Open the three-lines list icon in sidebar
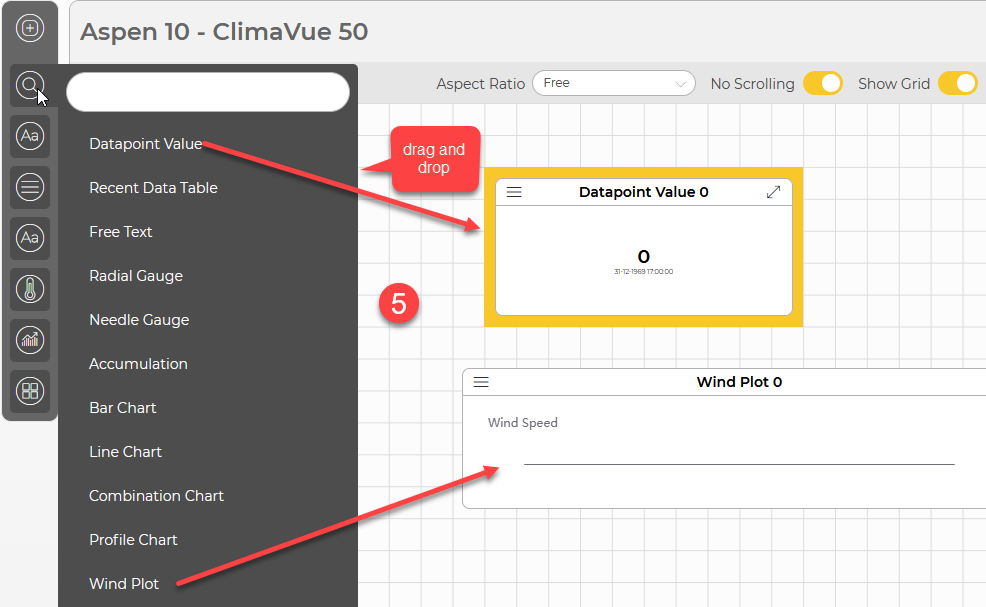Screen dimensions: 986x607 (30, 187)
